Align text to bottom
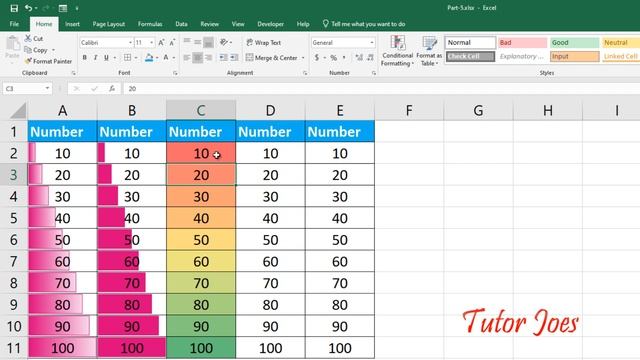 click(208, 42)
